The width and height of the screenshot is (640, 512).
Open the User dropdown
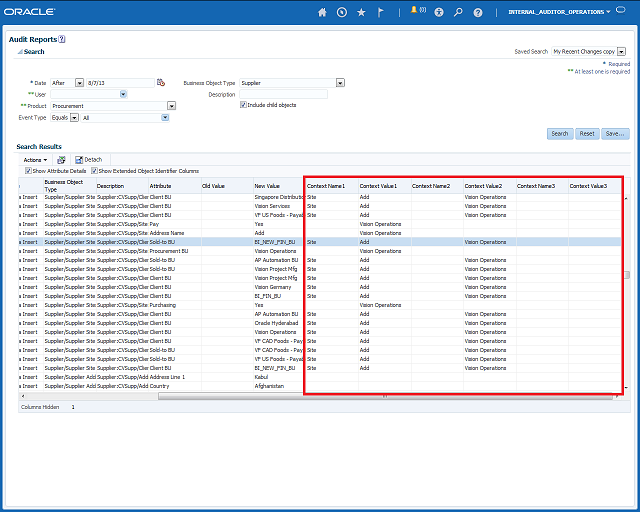click(x=123, y=94)
